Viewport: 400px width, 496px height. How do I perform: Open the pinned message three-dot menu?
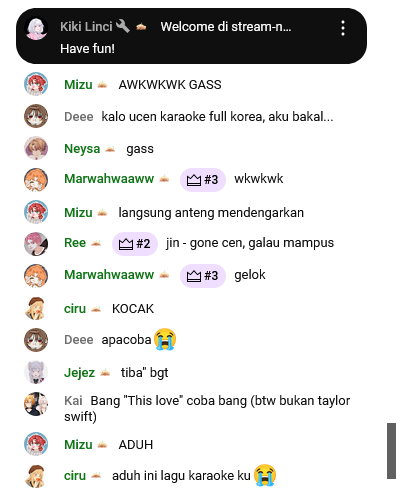coord(343,28)
